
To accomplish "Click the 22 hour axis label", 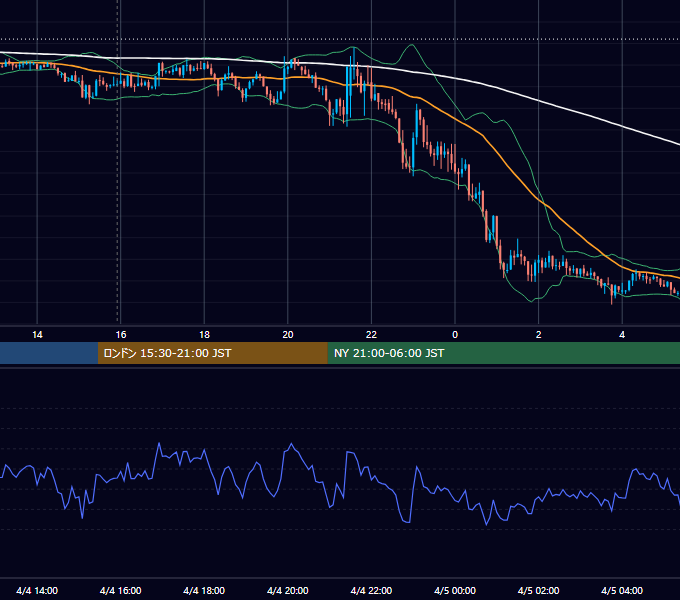I will [371, 335].
